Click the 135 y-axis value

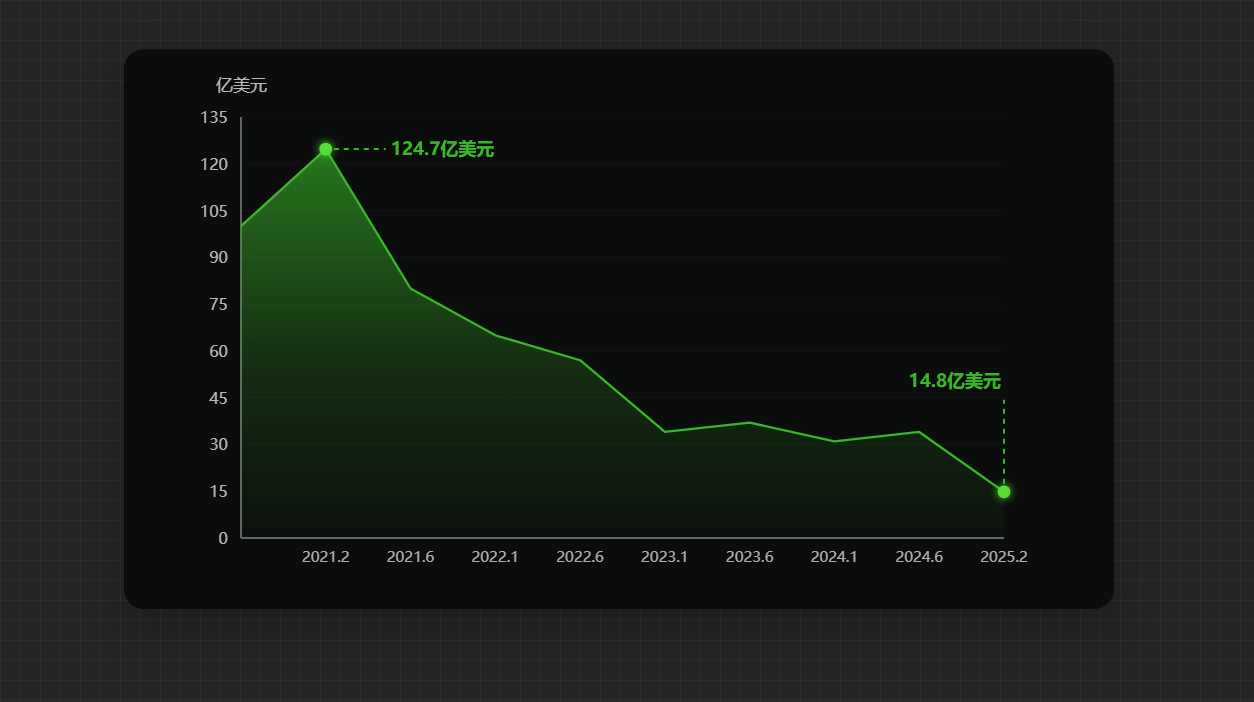[215, 118]
